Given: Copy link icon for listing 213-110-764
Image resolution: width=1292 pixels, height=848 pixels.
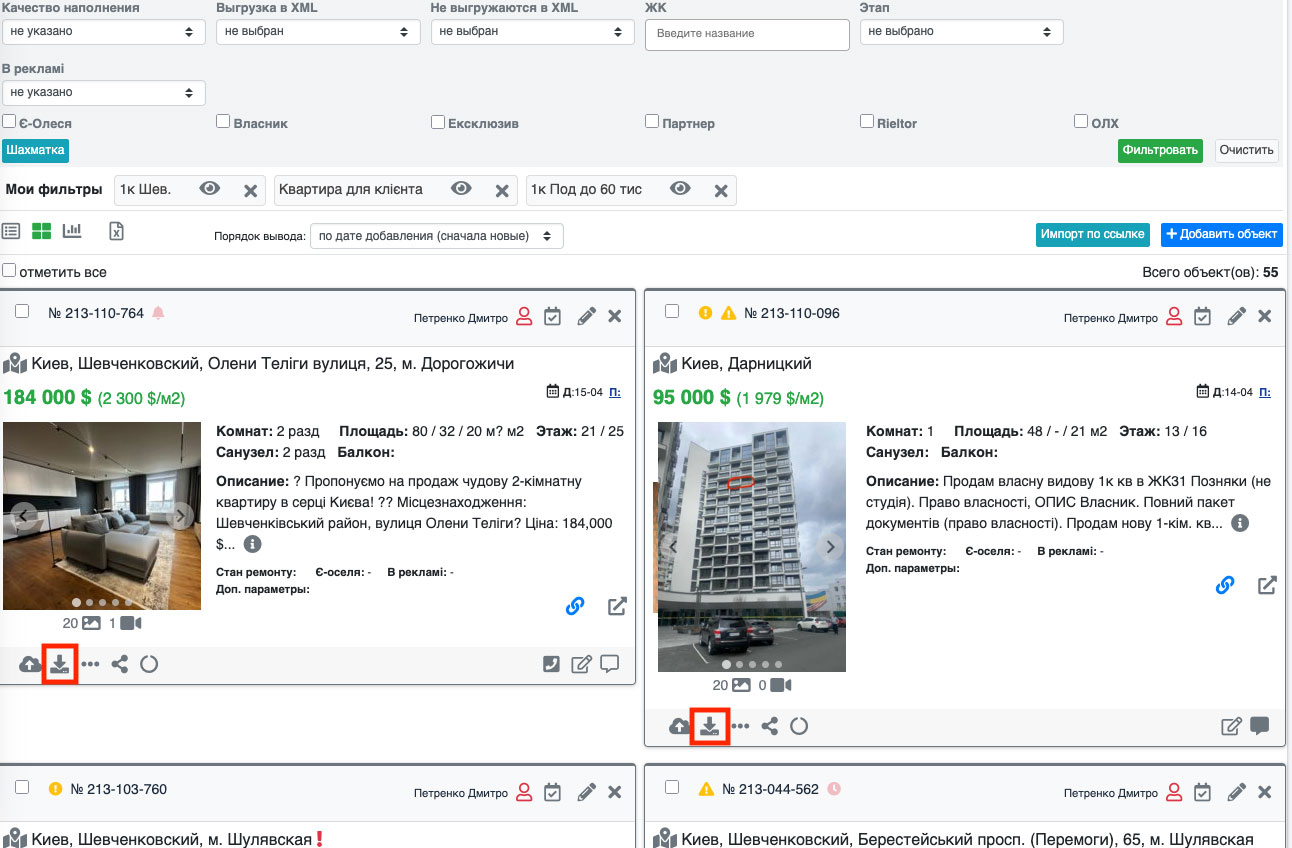Looking at the screenshot, I should tap(575, 606).
